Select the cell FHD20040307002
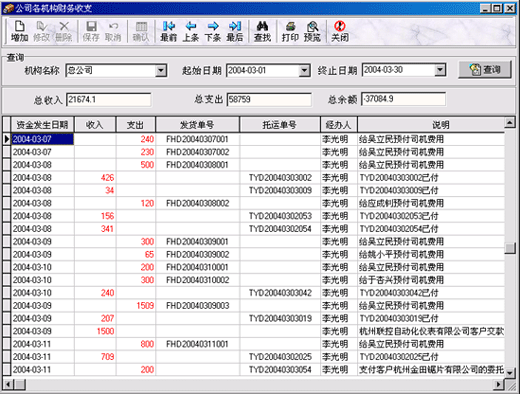This screenshot has height=394, width=520. click(197, 152)
